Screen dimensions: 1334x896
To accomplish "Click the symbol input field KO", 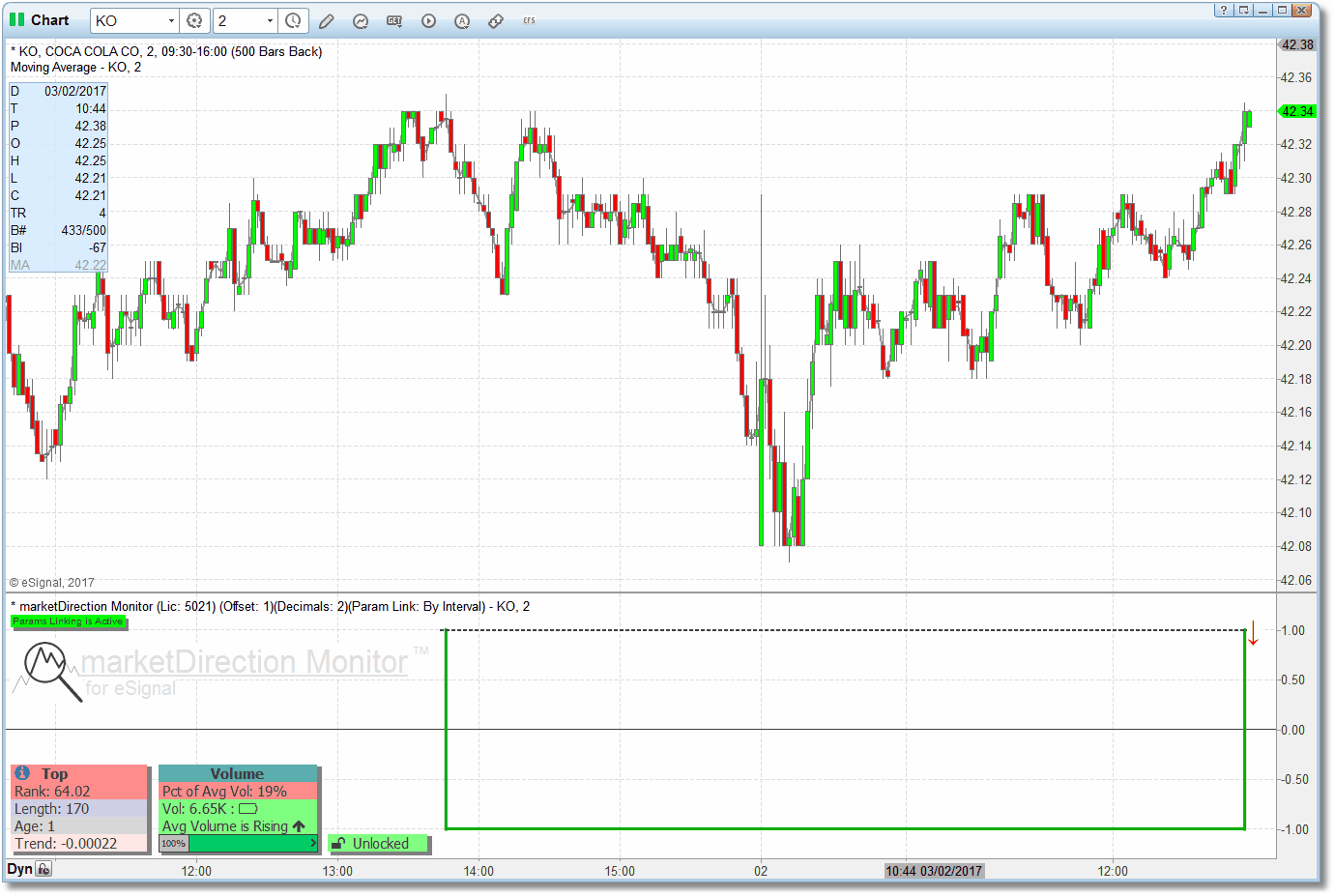I will pyautogui.click(x=128, y=20).
